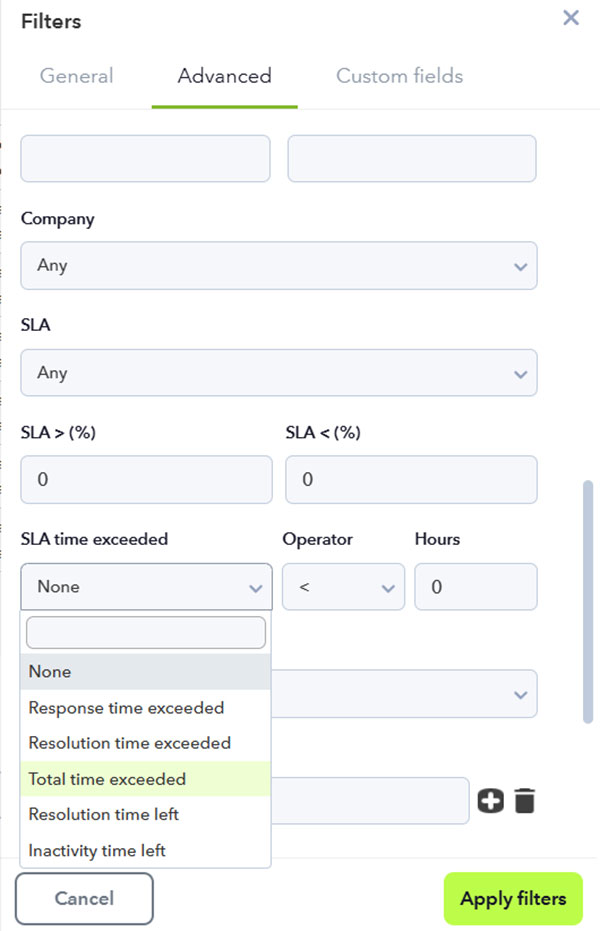Viewport: 600px width, 931px height.
Task: Select the Resolution time exceeded option
Action: click(x=127, y=743)
